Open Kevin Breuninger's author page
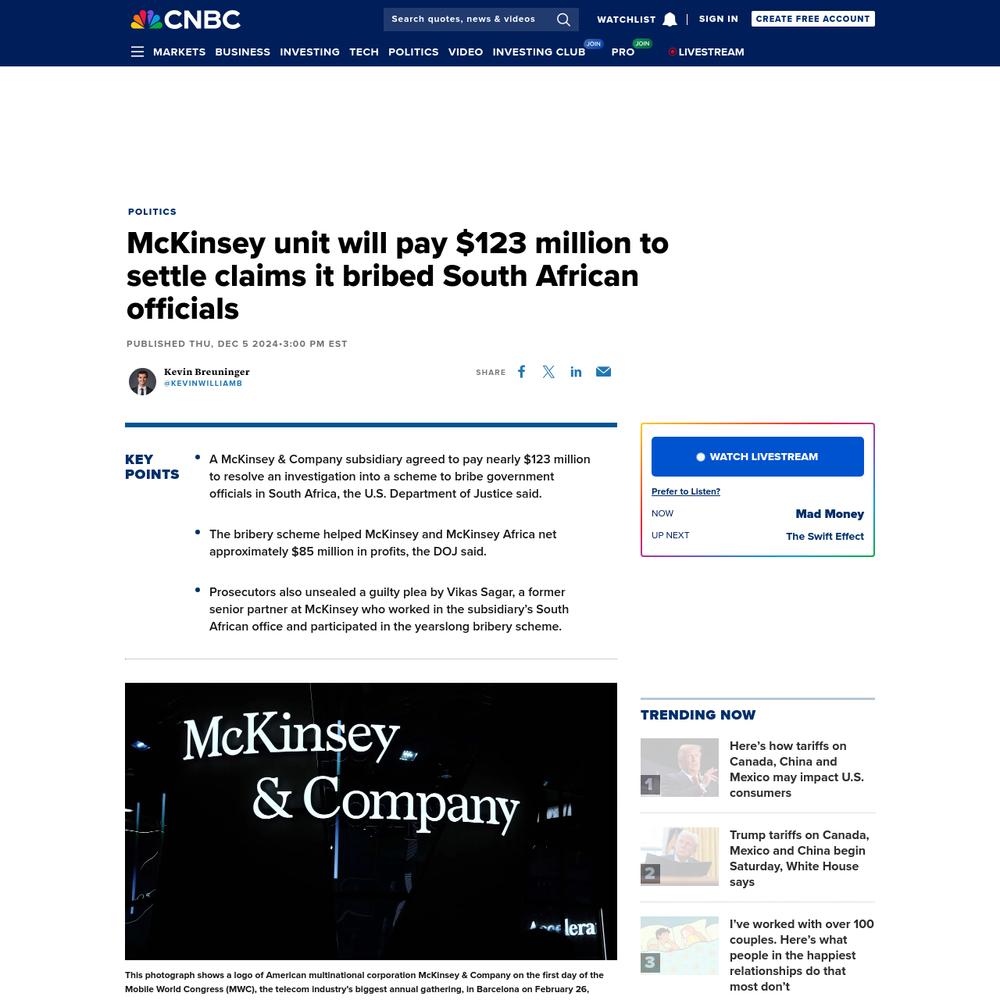Viewport: 1000px width, 1000px height. tap(207, 372)
